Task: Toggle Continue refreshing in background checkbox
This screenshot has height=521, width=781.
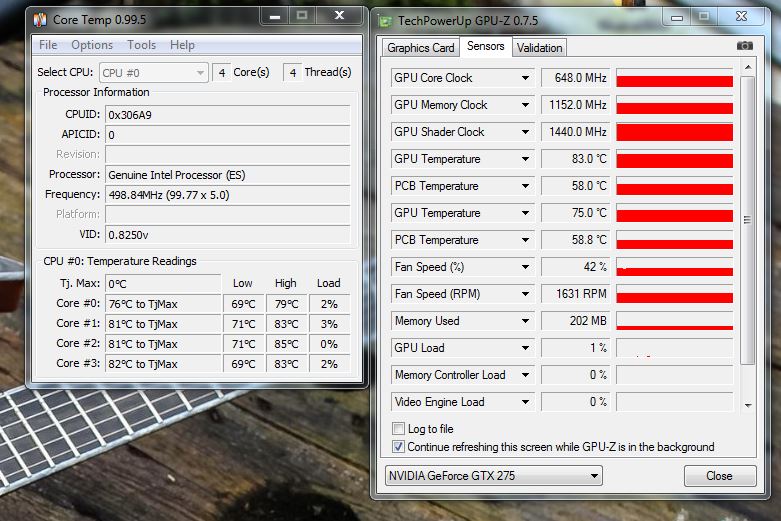Action: pos(398,446)
